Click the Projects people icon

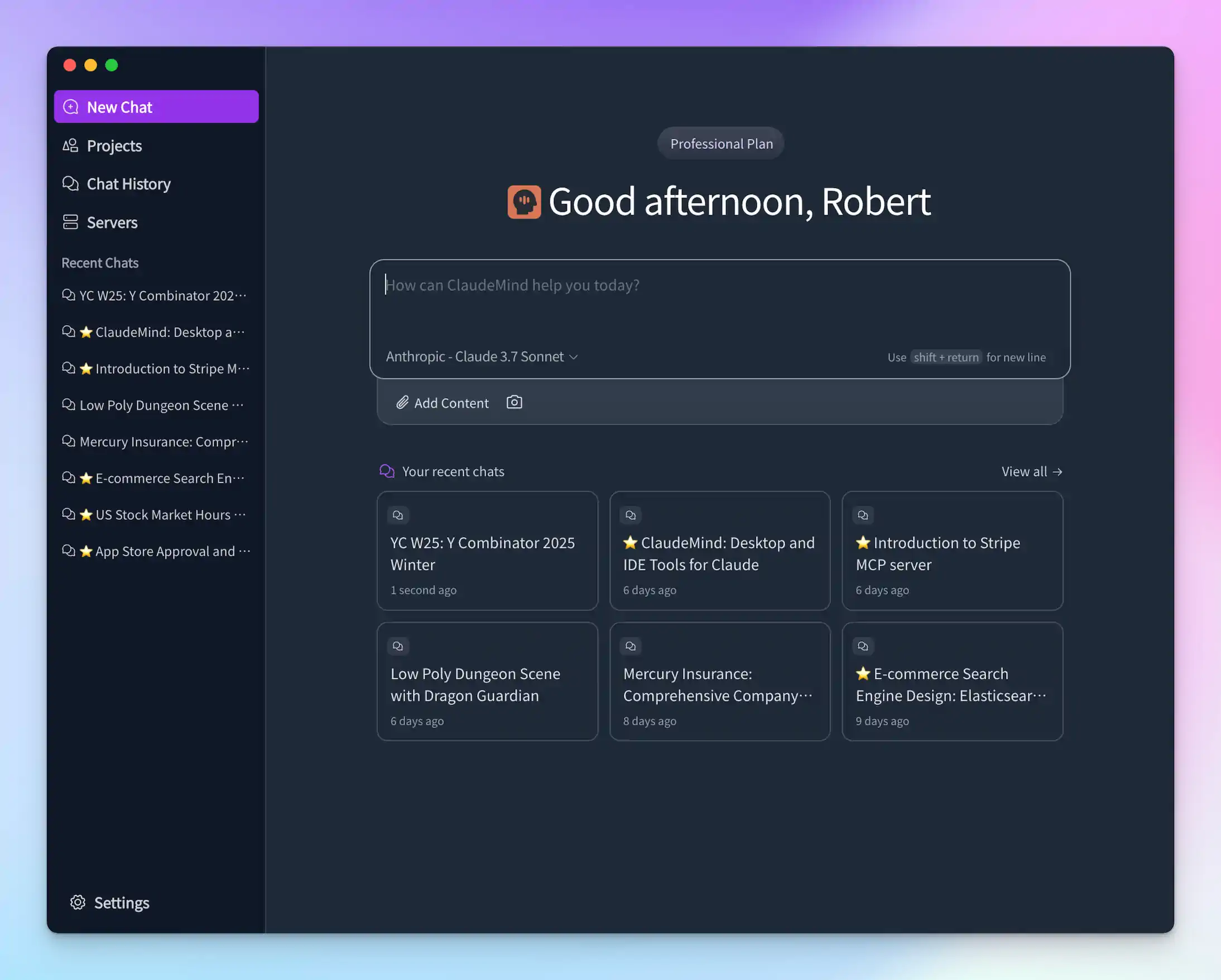pos(70,146)
